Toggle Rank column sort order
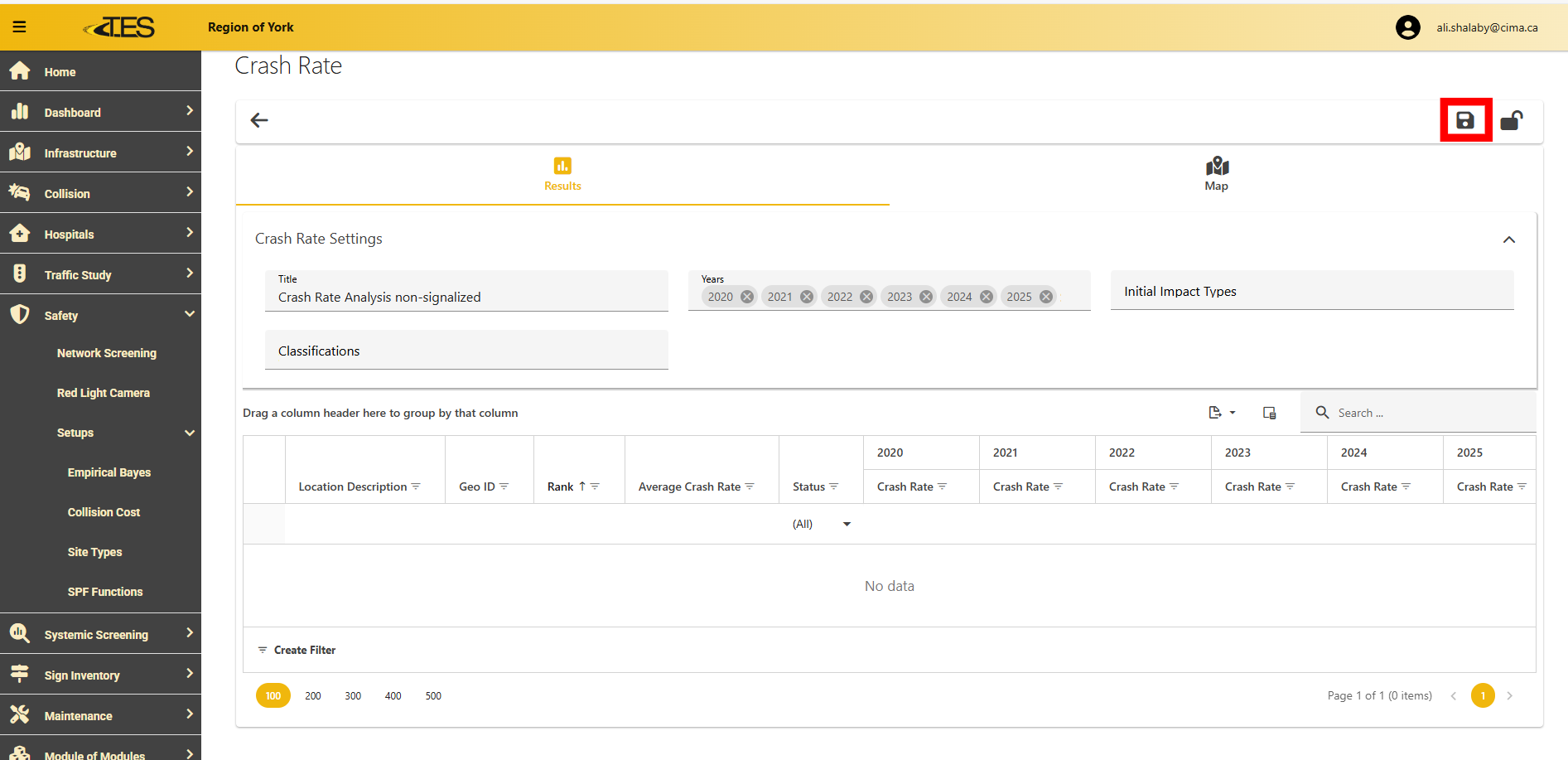This screenshot has height=760, width=1568. point(561,486)
